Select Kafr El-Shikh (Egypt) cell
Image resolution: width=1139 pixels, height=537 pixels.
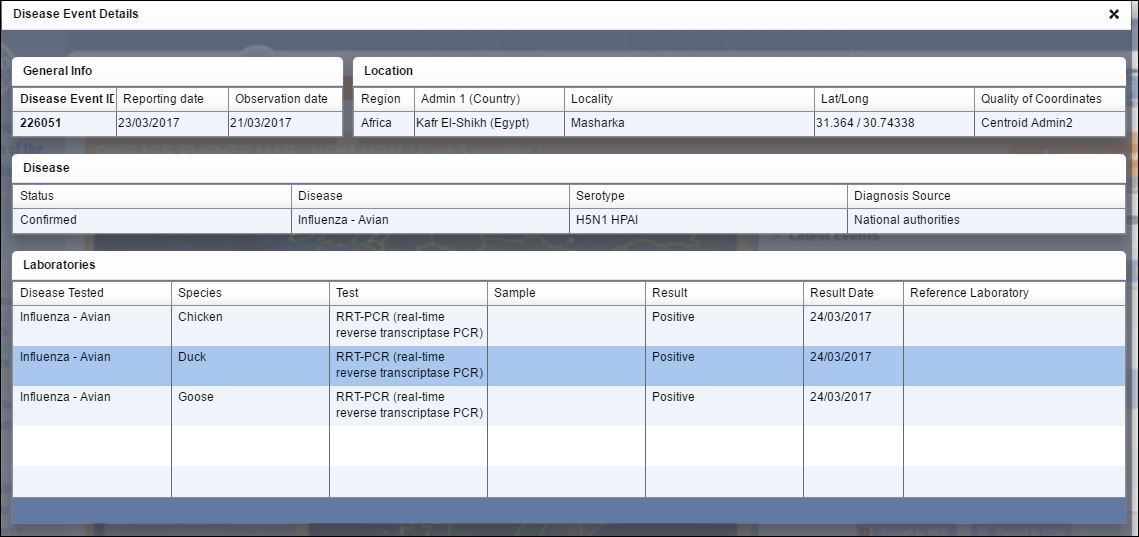click(490, 124)
